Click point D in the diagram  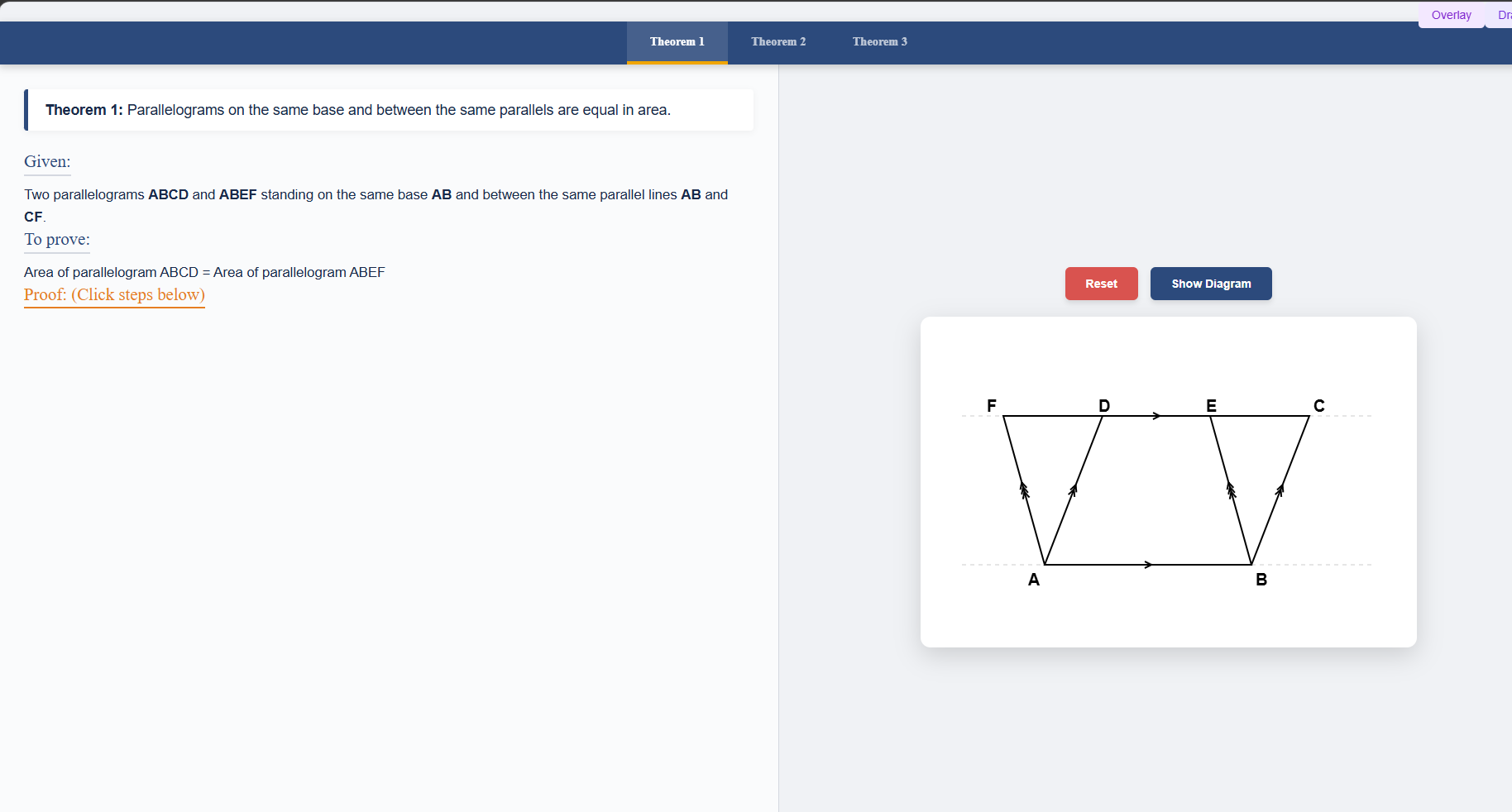[x=1104, y=405]
